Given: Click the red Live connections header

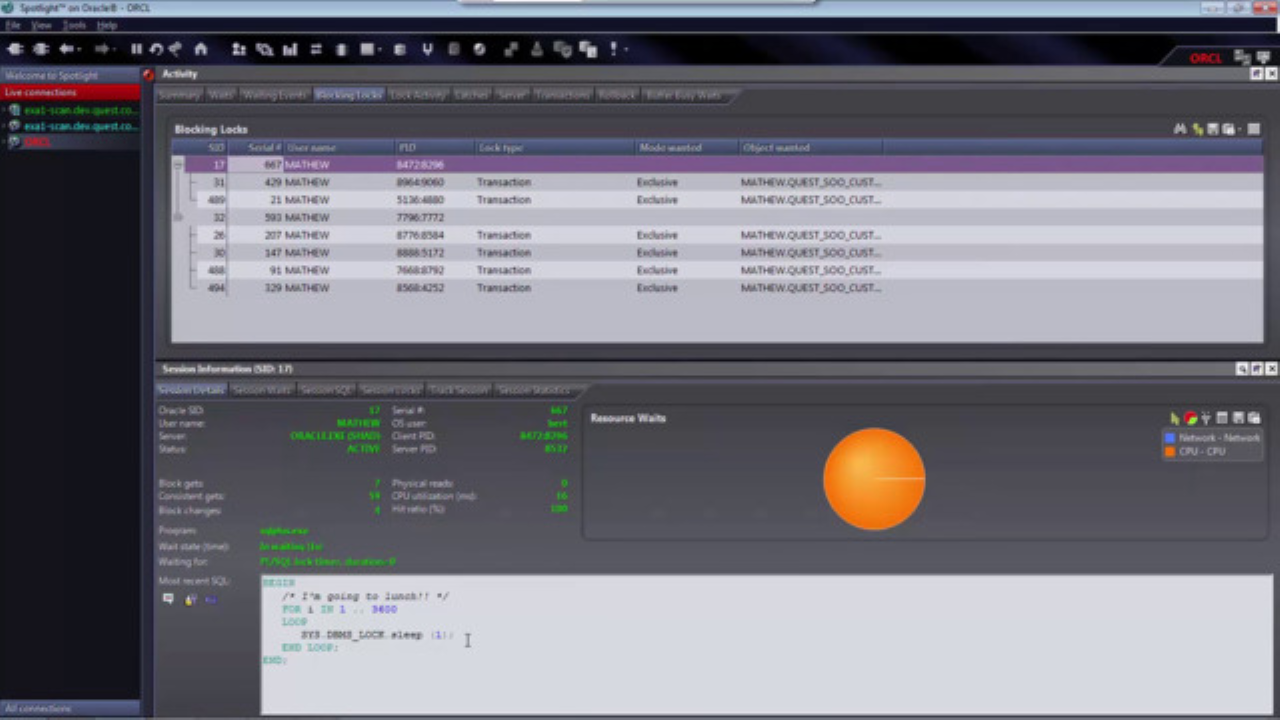Looking at the screenshot, I should 70,92.
